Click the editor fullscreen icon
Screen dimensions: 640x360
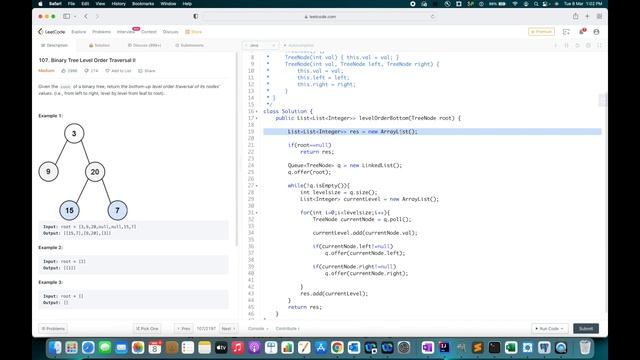pyautogui.click(x=599, y=45)
